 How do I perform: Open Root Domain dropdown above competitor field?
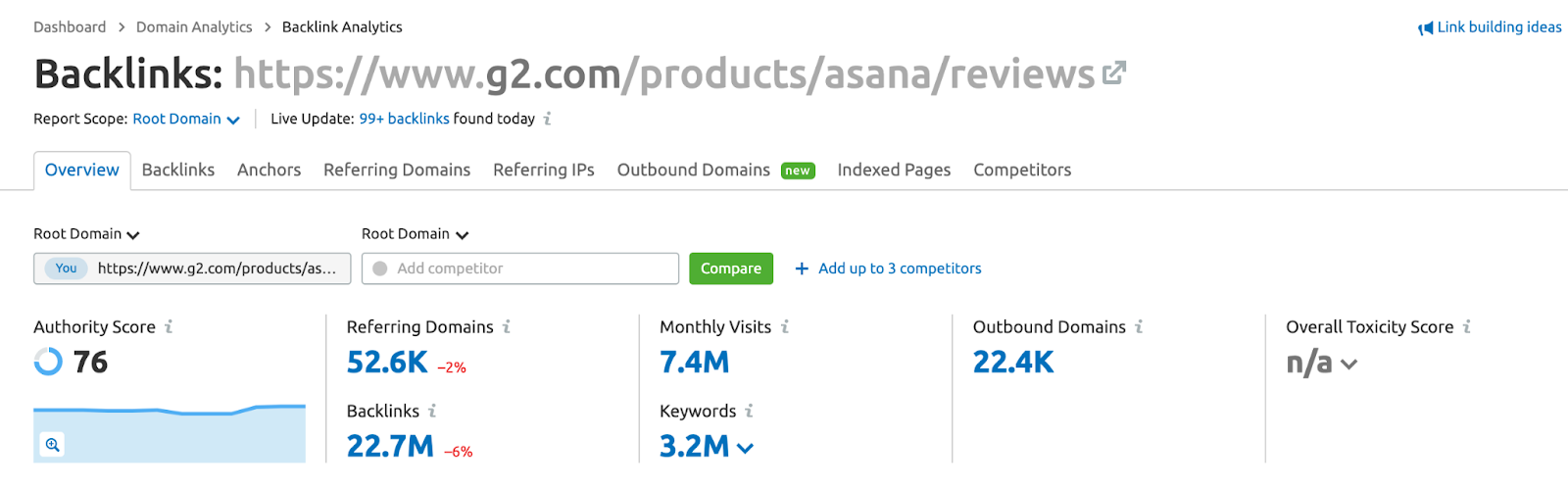tap(416, 234)
